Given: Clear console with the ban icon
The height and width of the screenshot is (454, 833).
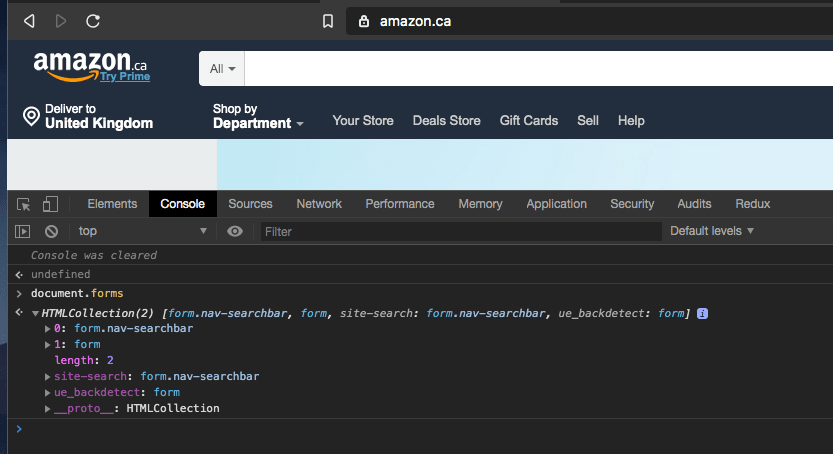Looking at the screenshot, I should (51, 231).
